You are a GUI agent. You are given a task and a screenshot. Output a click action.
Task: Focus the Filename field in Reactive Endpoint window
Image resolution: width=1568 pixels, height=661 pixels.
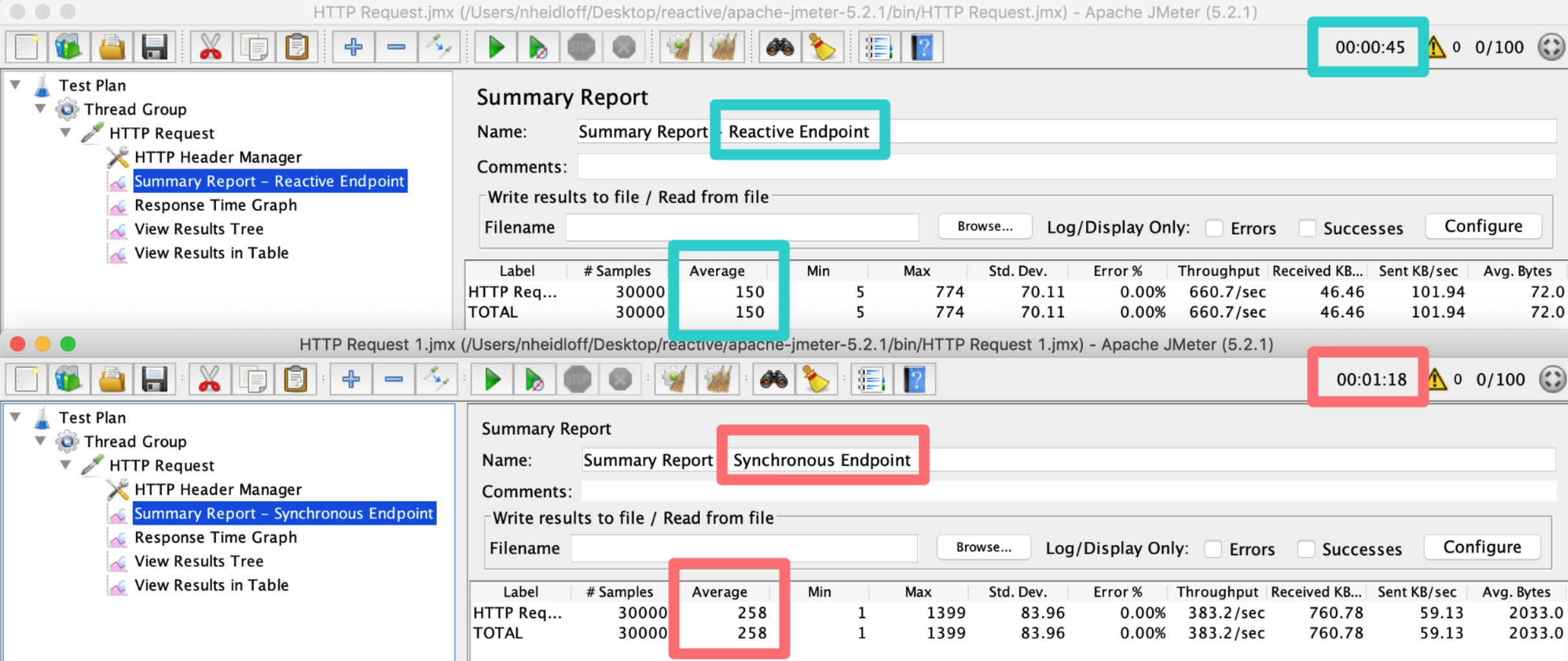(x=742, y=228)
